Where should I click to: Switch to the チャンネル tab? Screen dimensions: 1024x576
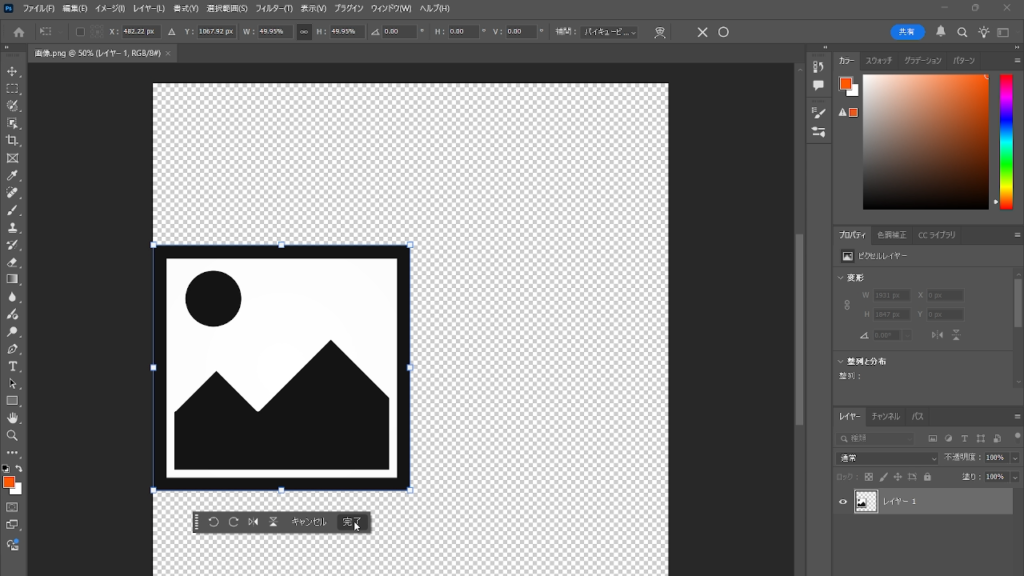tap(886, 416)
